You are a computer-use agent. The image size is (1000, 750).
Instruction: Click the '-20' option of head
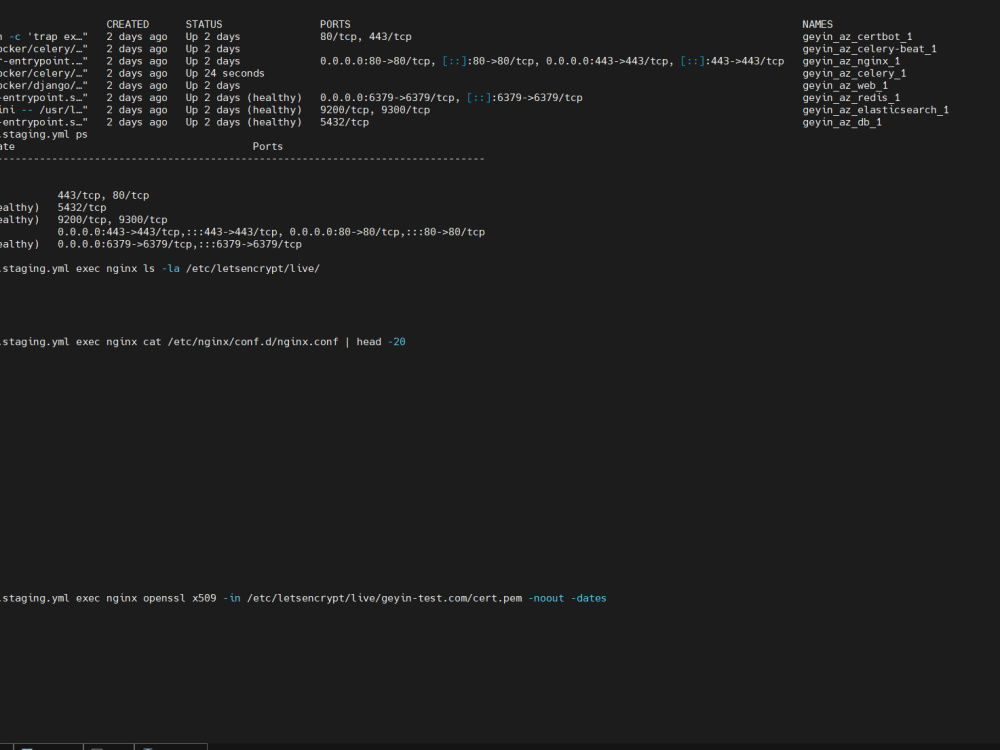pyautogui.click(x=397, y=342)
